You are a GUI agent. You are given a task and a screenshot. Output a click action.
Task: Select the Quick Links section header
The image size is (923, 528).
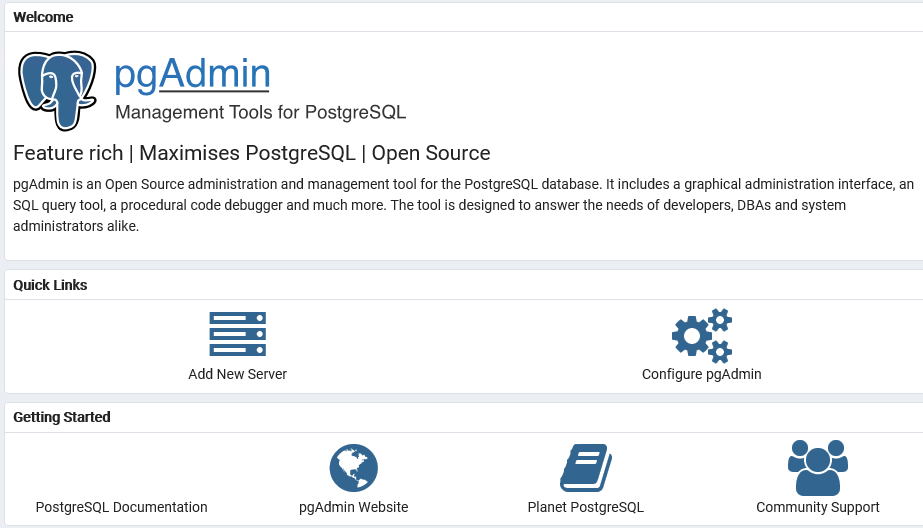click(50, 285)
